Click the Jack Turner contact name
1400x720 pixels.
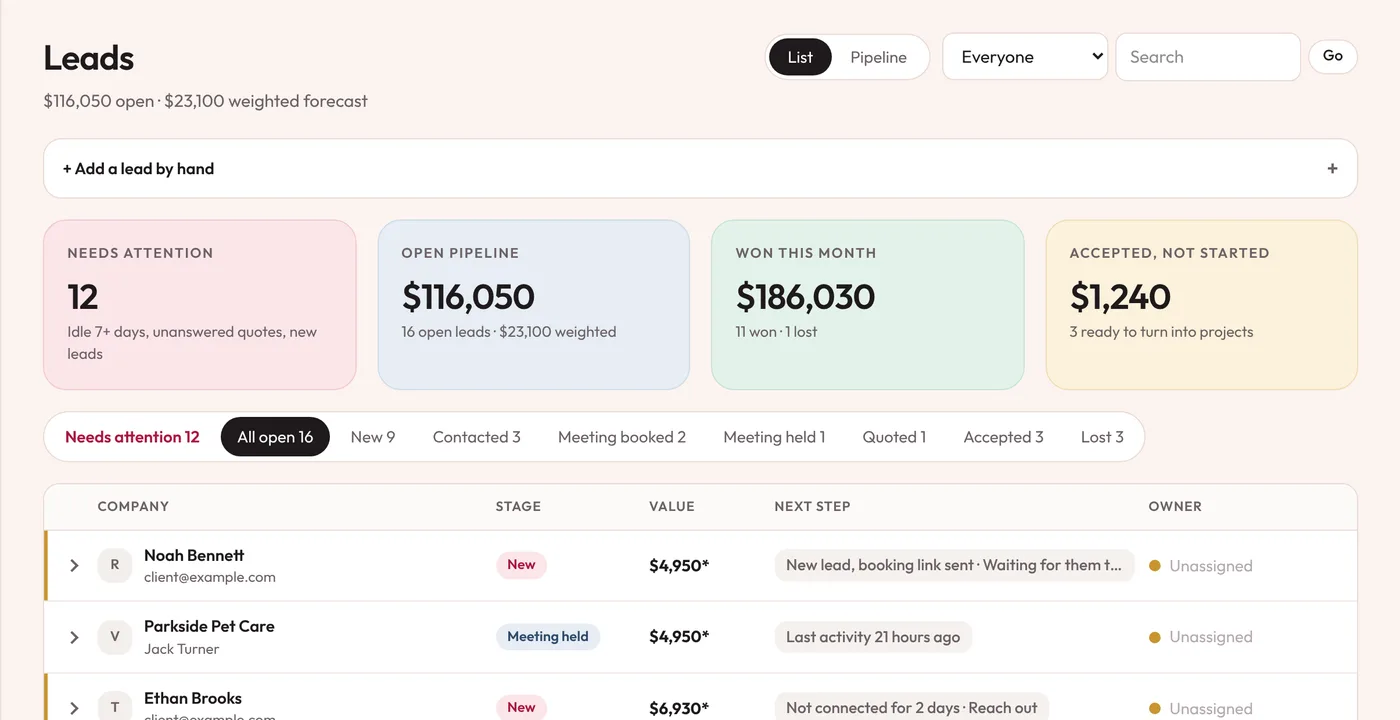tap(181, 649)
